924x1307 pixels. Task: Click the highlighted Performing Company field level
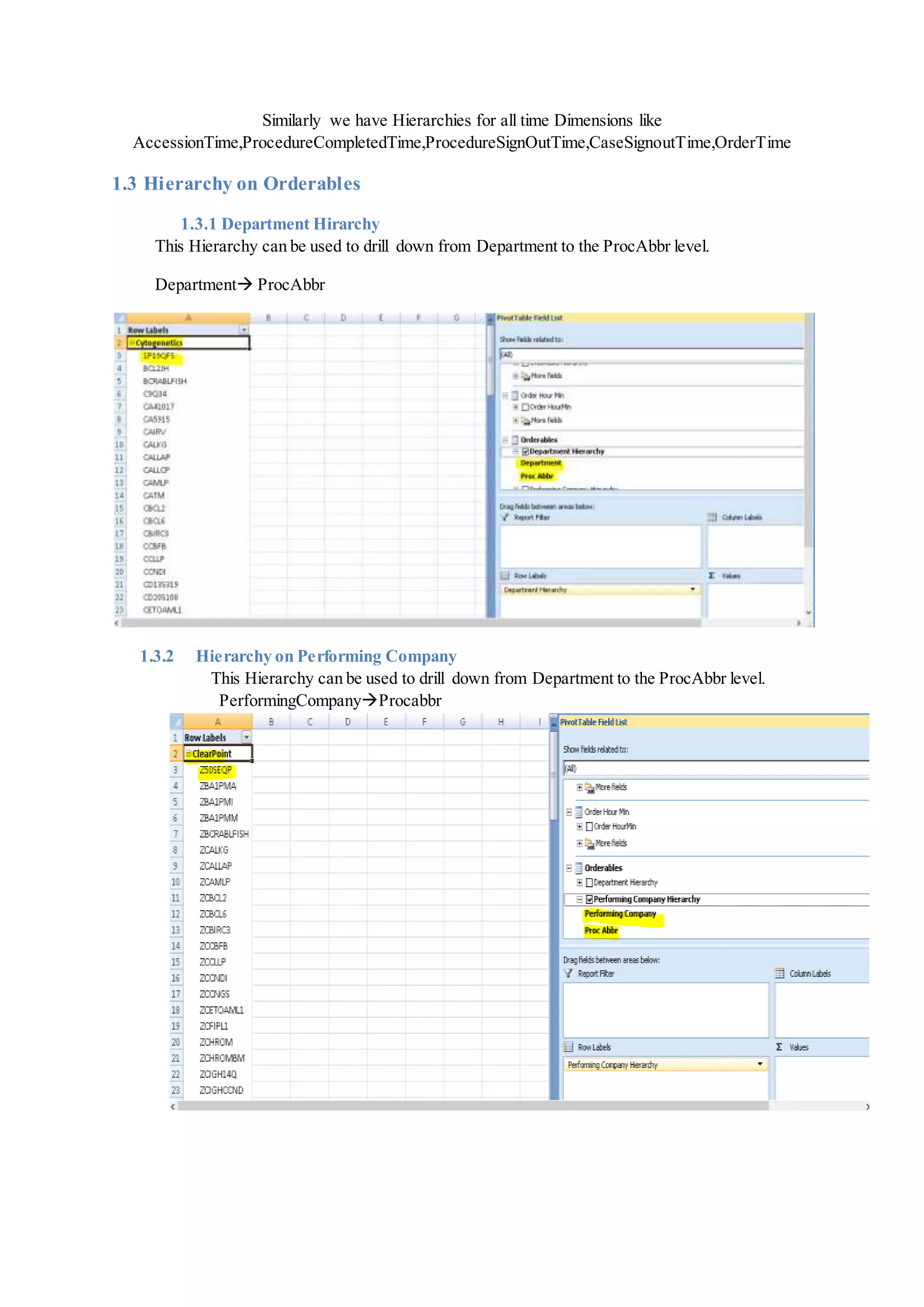619,913
